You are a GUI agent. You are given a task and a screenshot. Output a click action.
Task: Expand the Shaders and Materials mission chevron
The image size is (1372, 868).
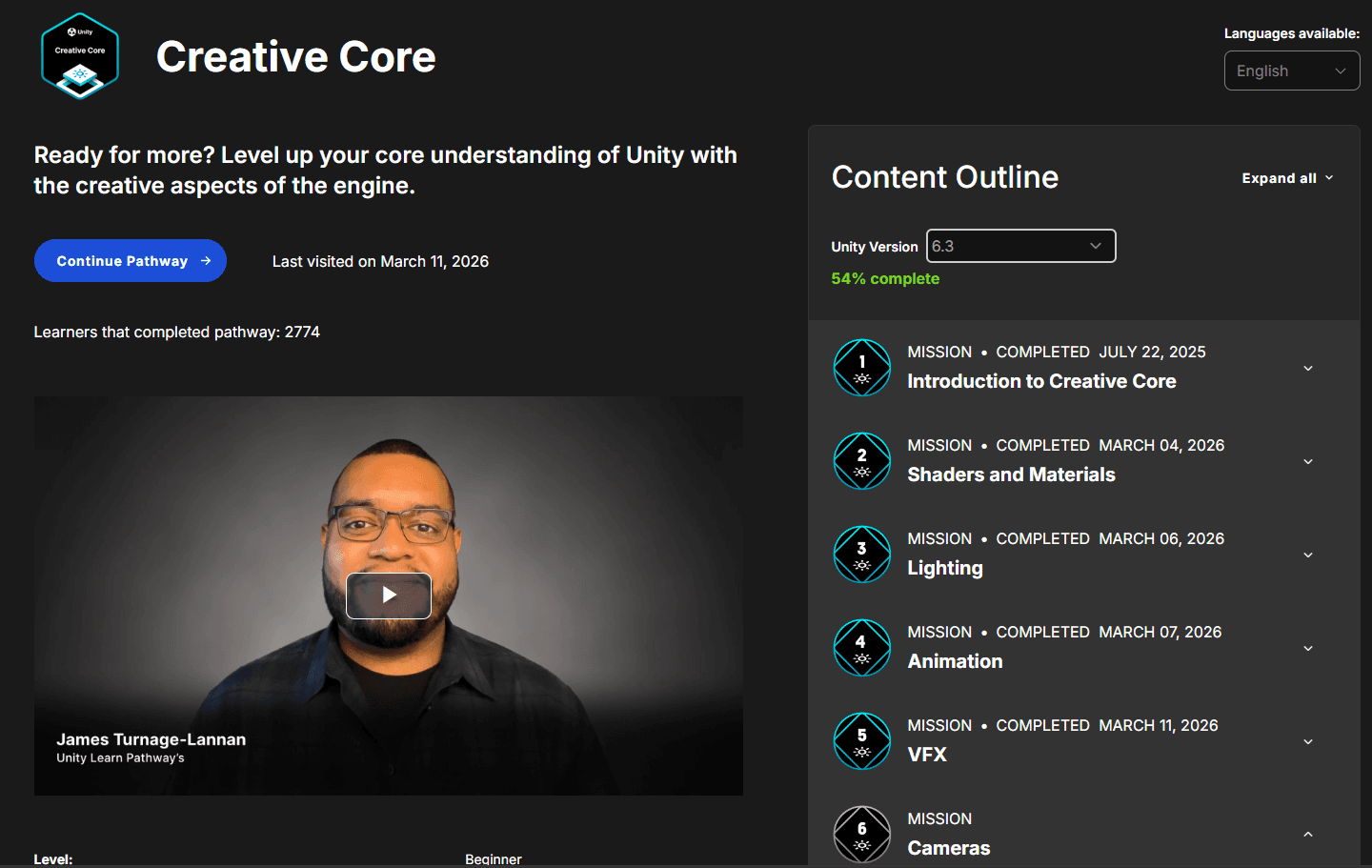(1308, 461)
